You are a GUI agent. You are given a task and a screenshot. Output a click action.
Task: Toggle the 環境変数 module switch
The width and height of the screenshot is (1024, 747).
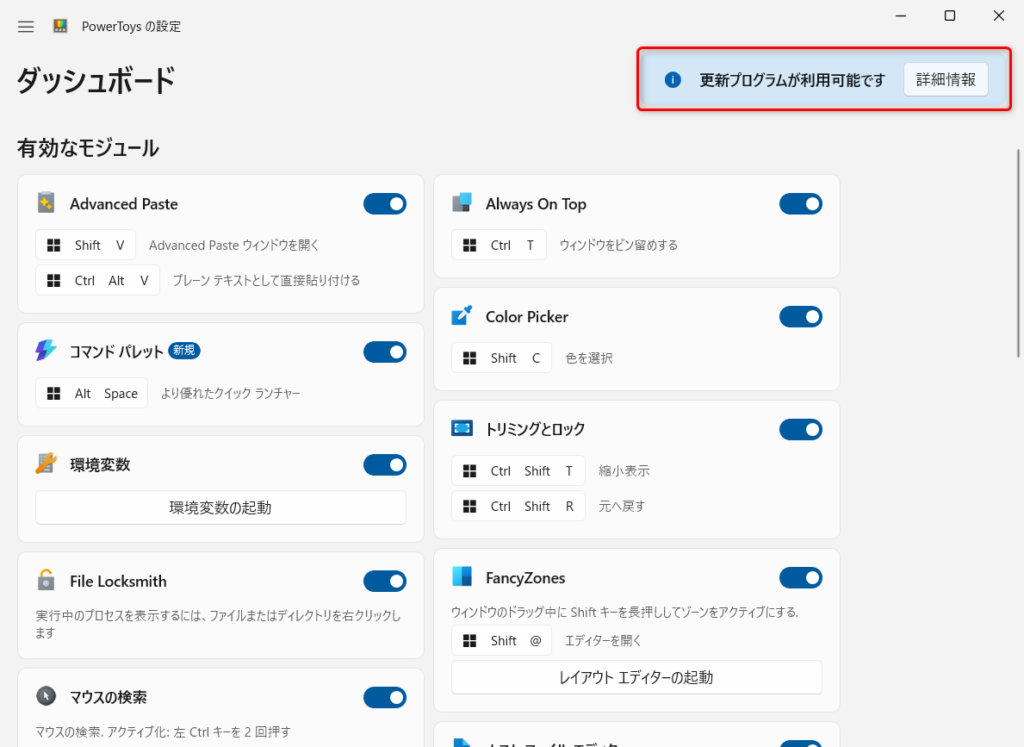click(x=385, y=465)
